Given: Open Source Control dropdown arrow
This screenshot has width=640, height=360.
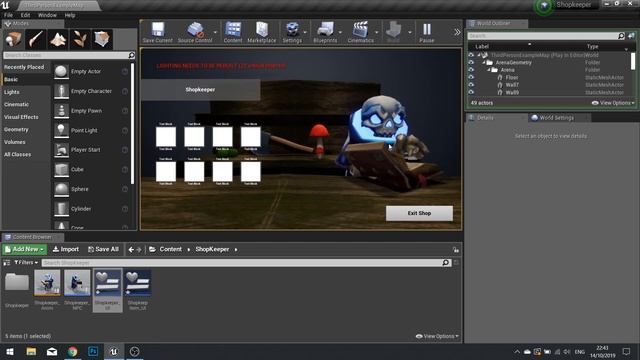Looking at the screenshot, I should click(216, 32).
